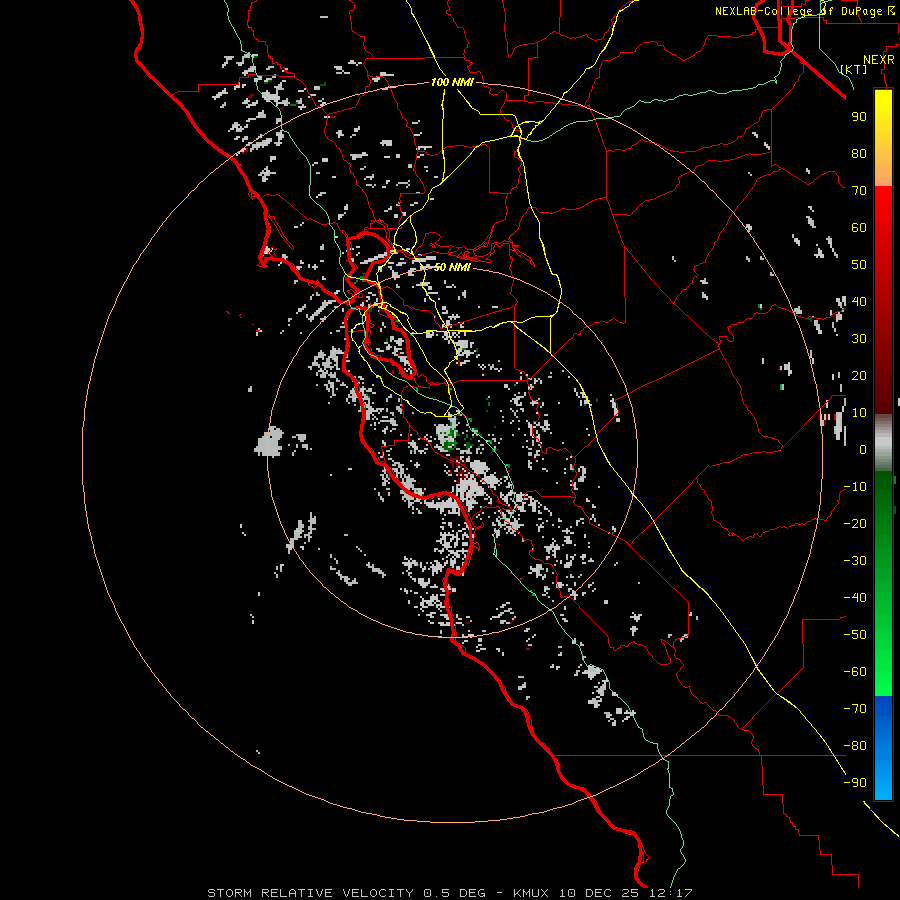Click the -20 value on velocity scale

pyautogui.click(x=855, y=523)
